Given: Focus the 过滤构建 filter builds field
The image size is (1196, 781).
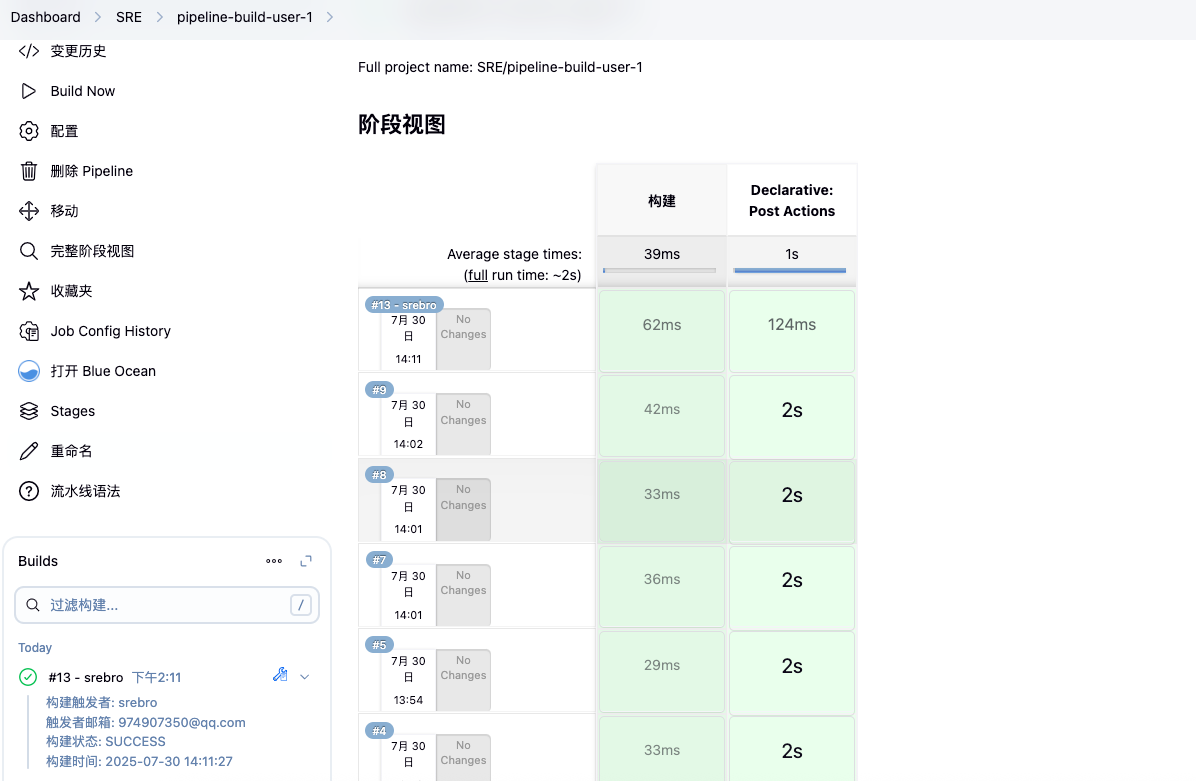Looking at the screenshot, I should (x=166, y=605).
